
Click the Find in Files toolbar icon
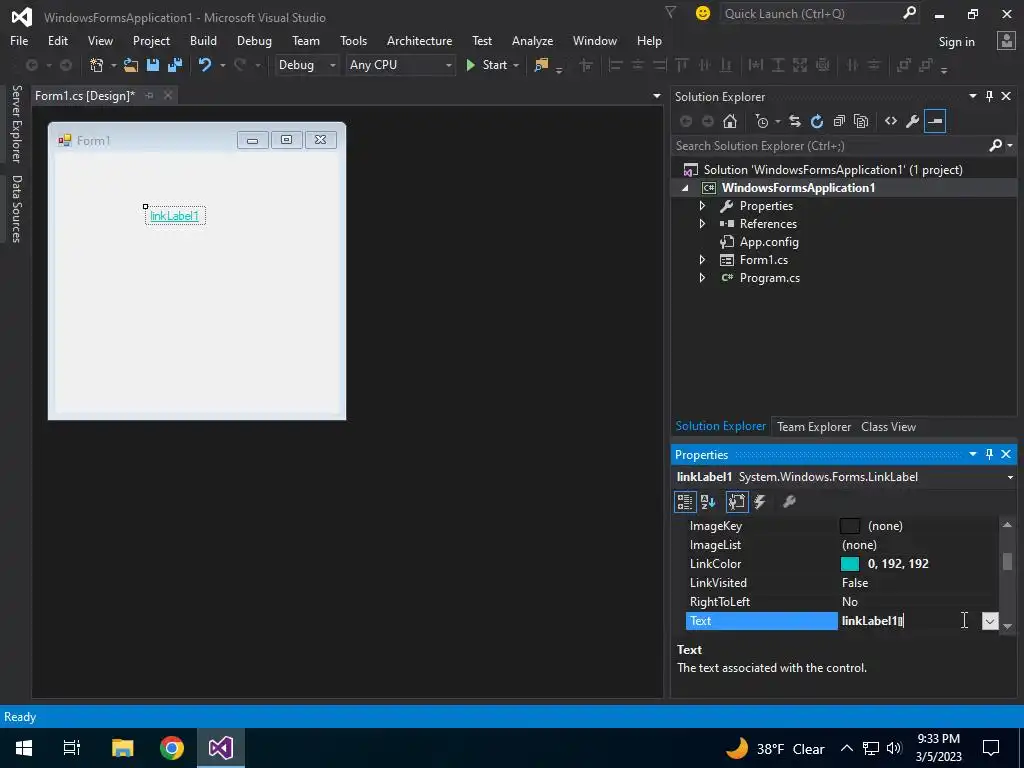[x=541, y=65]
